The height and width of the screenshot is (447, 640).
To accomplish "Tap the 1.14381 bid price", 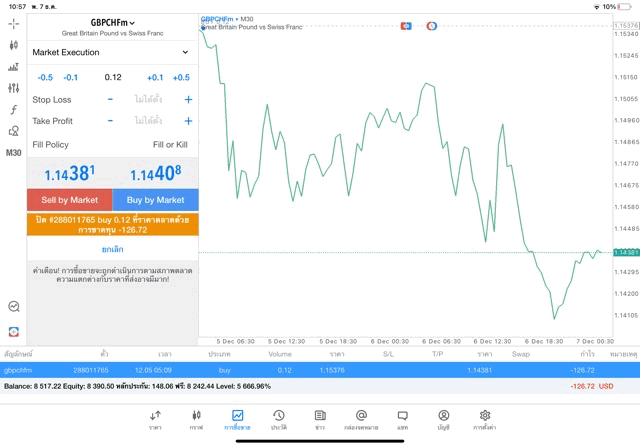I will (70, 173).
